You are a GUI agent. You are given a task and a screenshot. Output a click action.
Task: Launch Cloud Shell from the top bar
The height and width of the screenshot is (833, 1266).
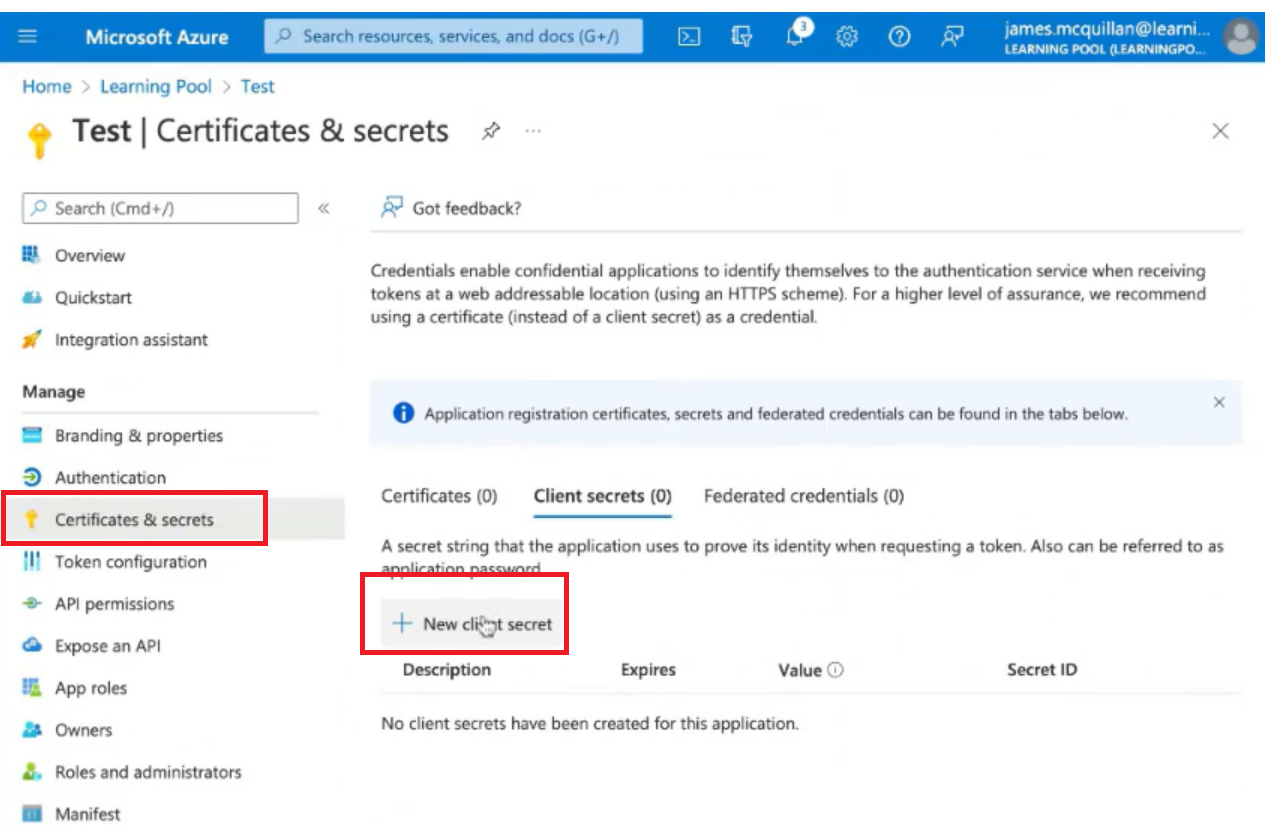coord(689,37)
